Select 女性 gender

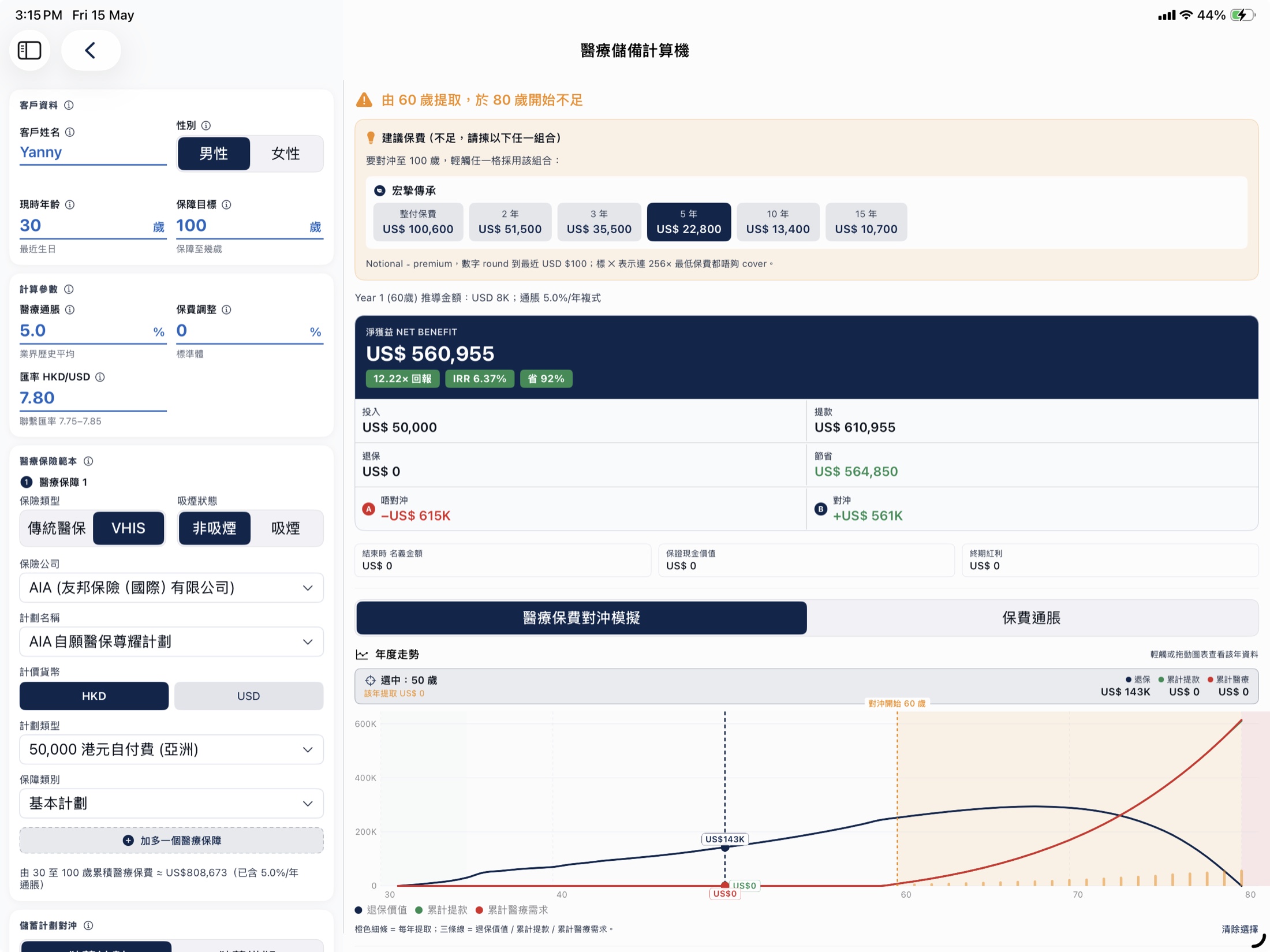point(286,154)
